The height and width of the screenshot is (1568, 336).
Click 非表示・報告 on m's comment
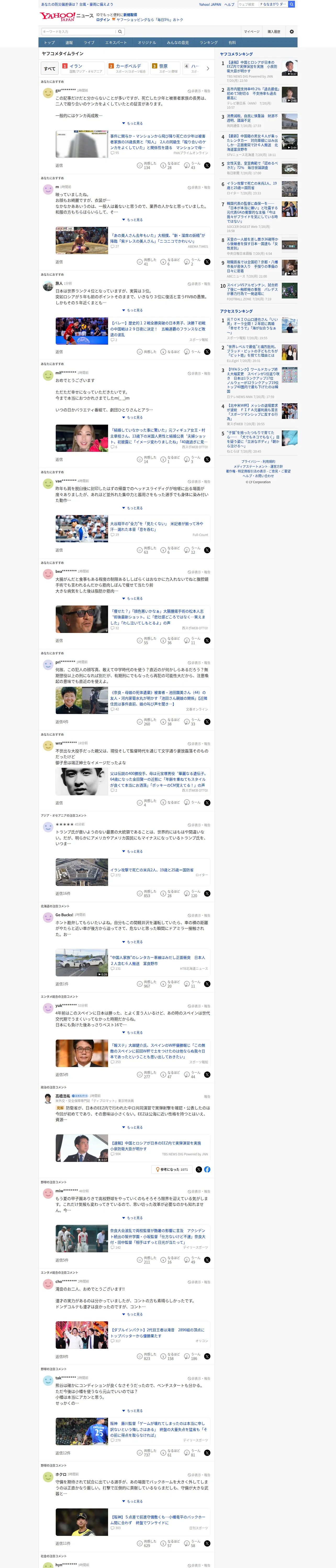(x=199, y=187)
